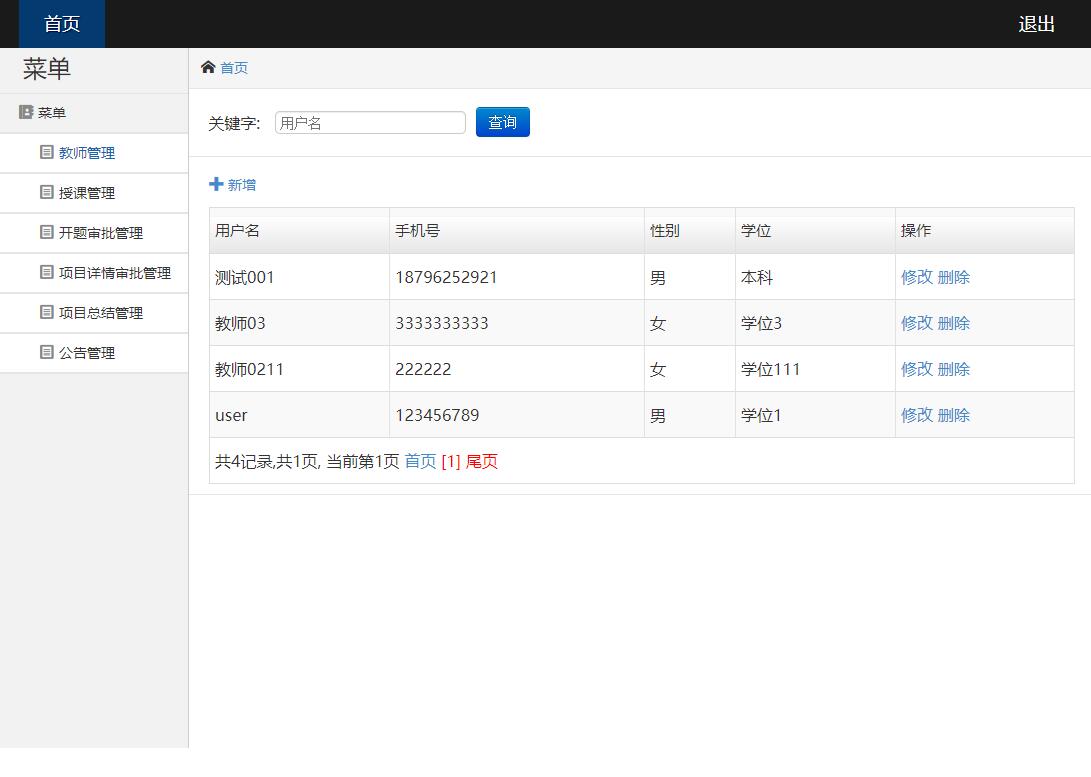Click the icon beside 项目总结管理
1091x777 pixels.
point(47,312)
